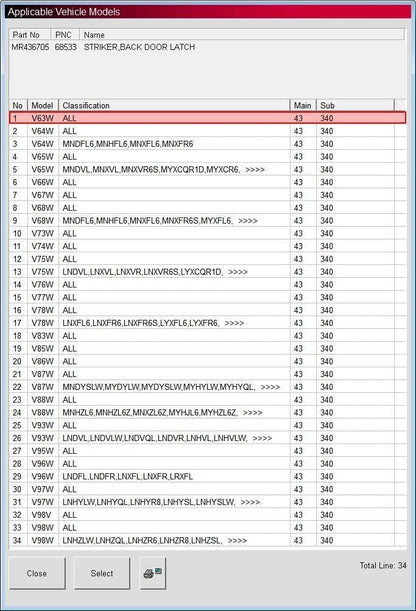Viewport: 416px width, 611px height.
Task: Click the Model column header
Action: pyautogui.click(x=42, y=105)
